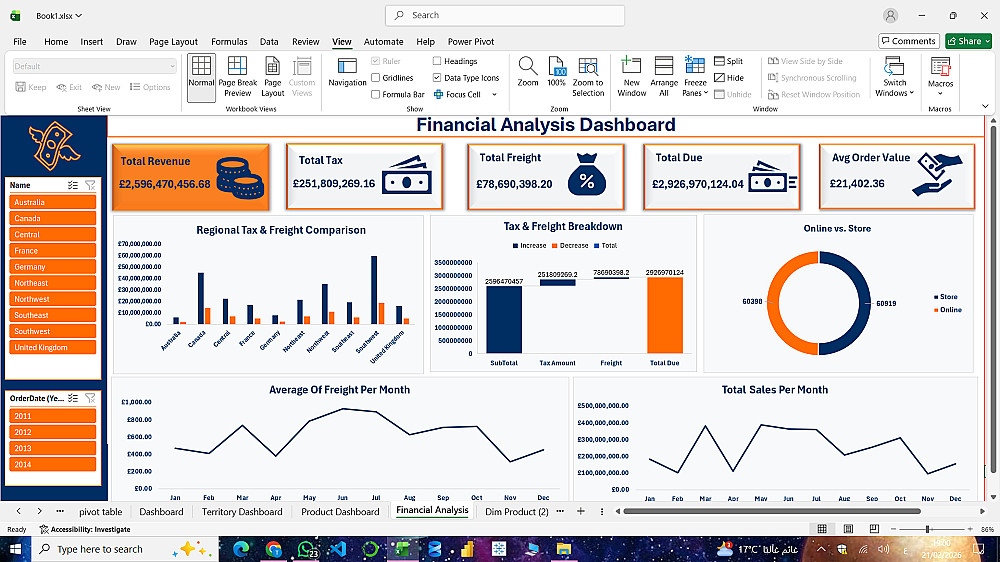
Task: Disable Data Type Icons checkbox
Action: point(437,78)
